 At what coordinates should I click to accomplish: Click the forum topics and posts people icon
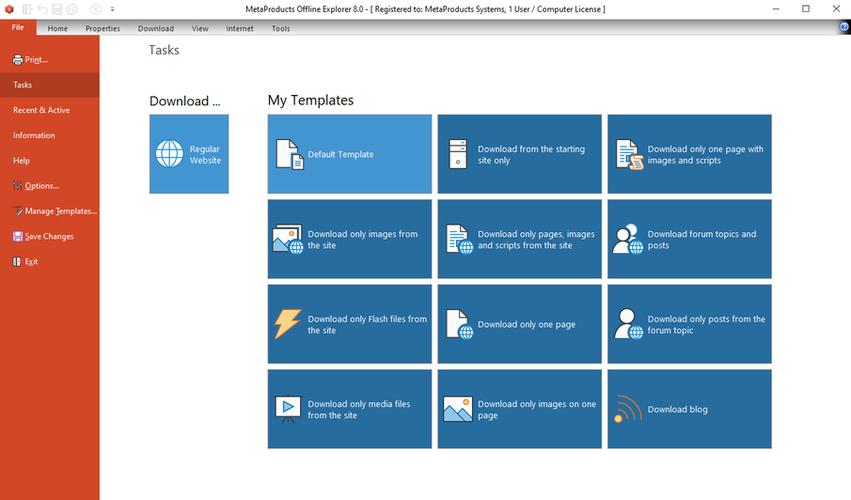(x=628, y=239)
